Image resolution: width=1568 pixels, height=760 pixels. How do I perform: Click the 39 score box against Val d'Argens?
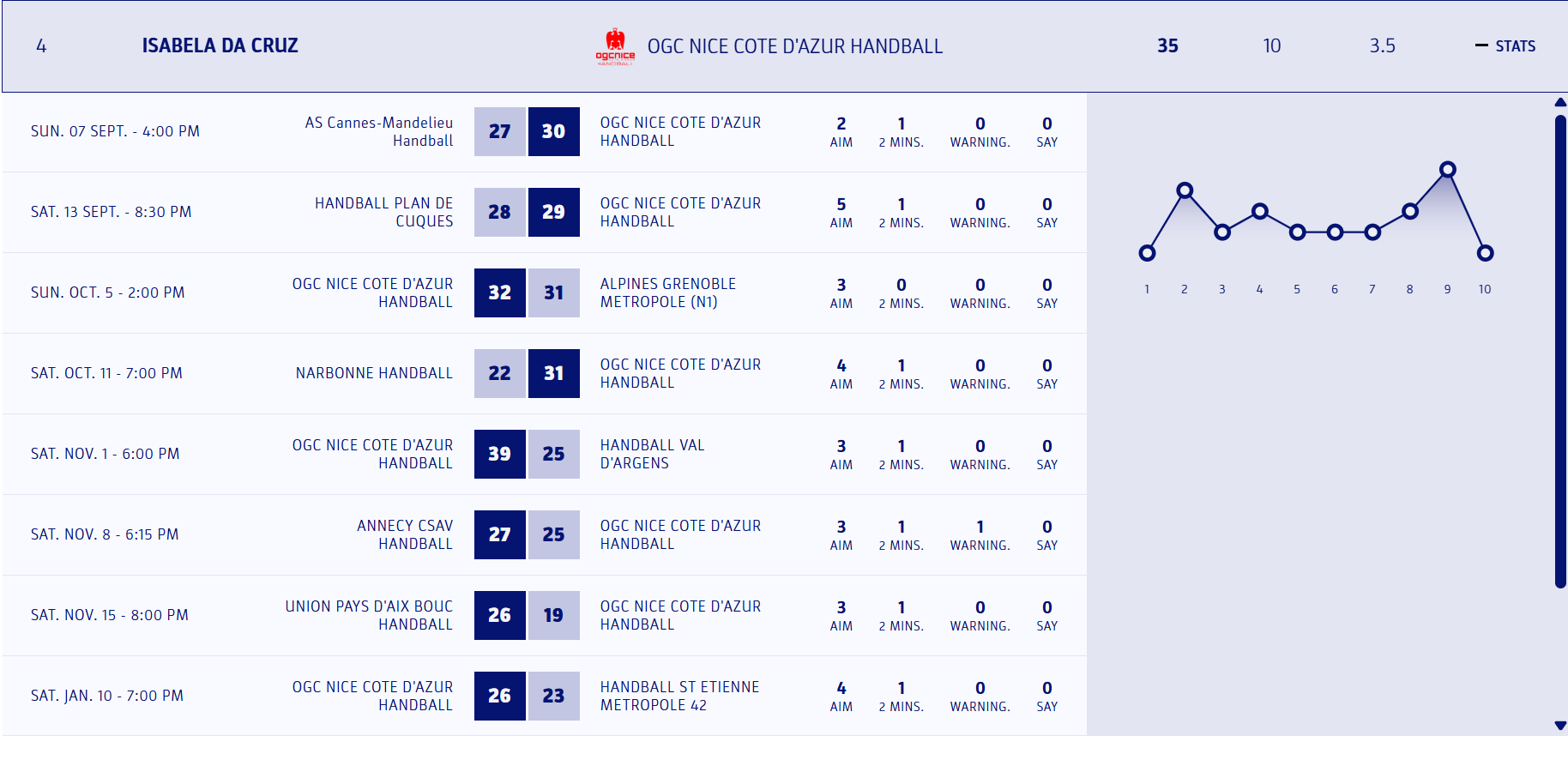tap(499, 454)
